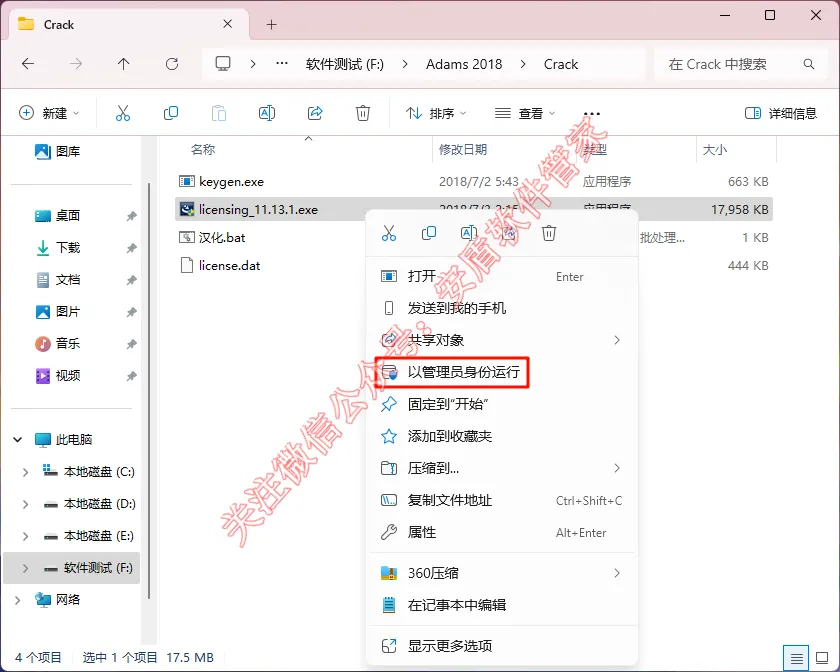Open 属性 from the context menu
The image size is (840, 672).
click(502, 532)
